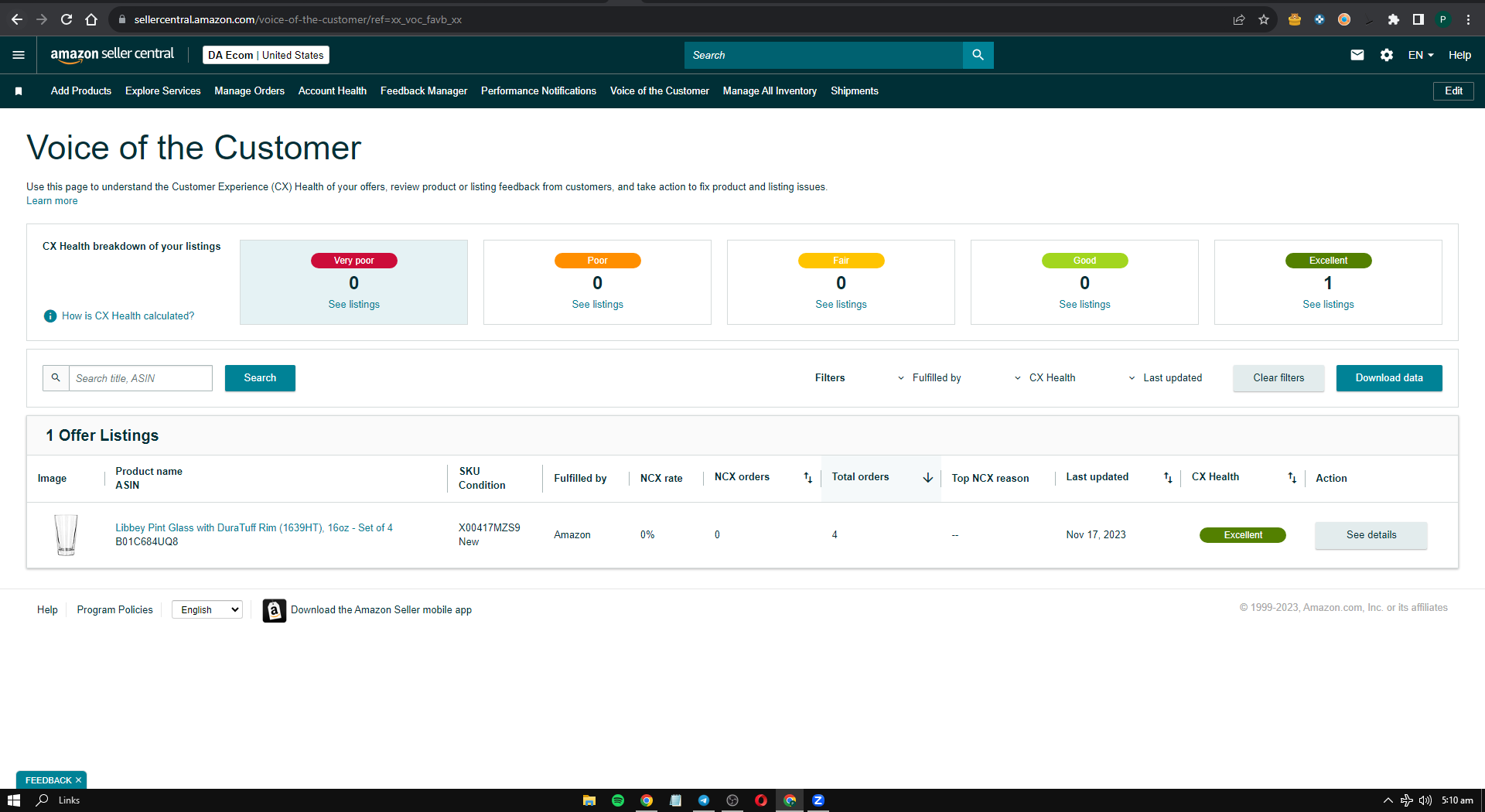Screen dimensions: 1485x812
Task: Open the browser extensions puzzle icon
Action: coord(1394,19)
